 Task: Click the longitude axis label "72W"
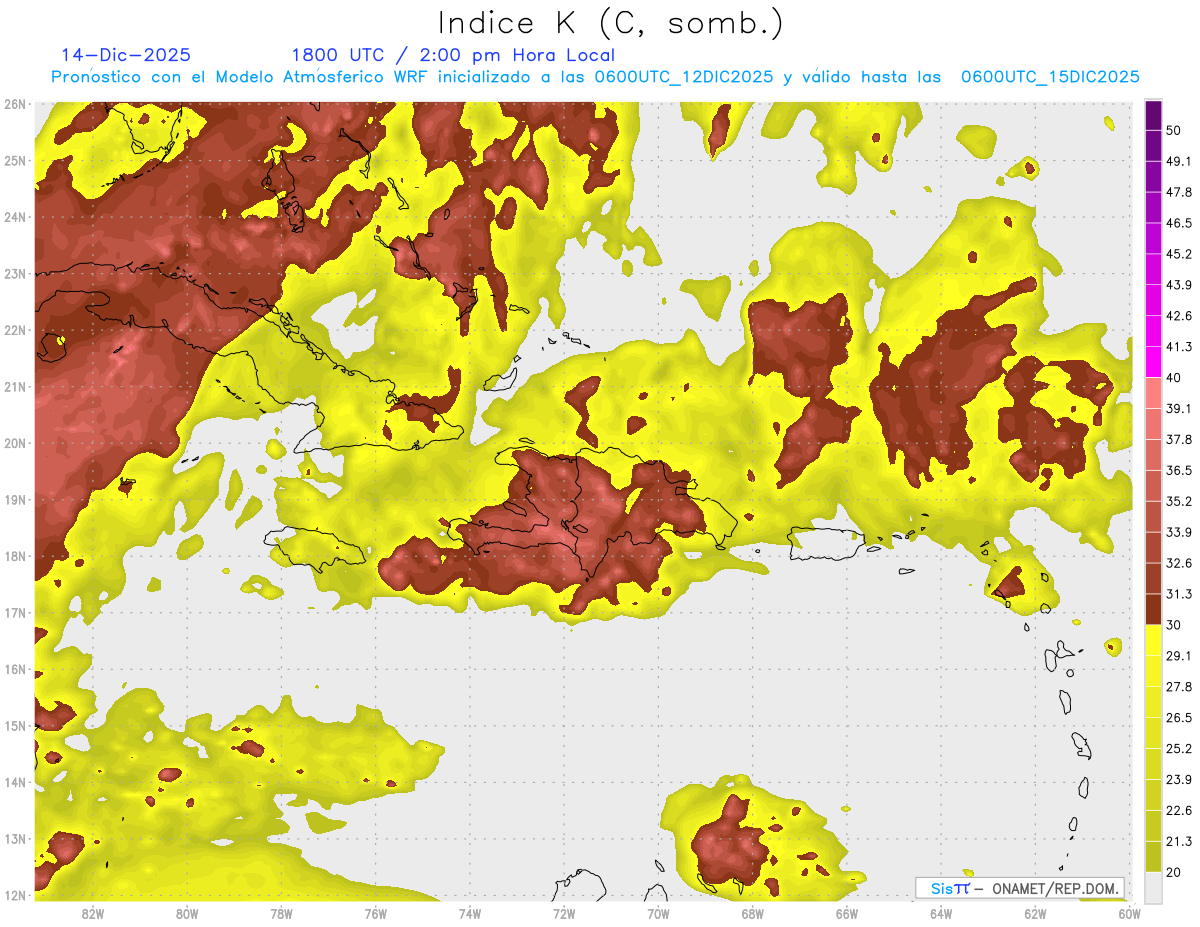(x=564, y=913)
